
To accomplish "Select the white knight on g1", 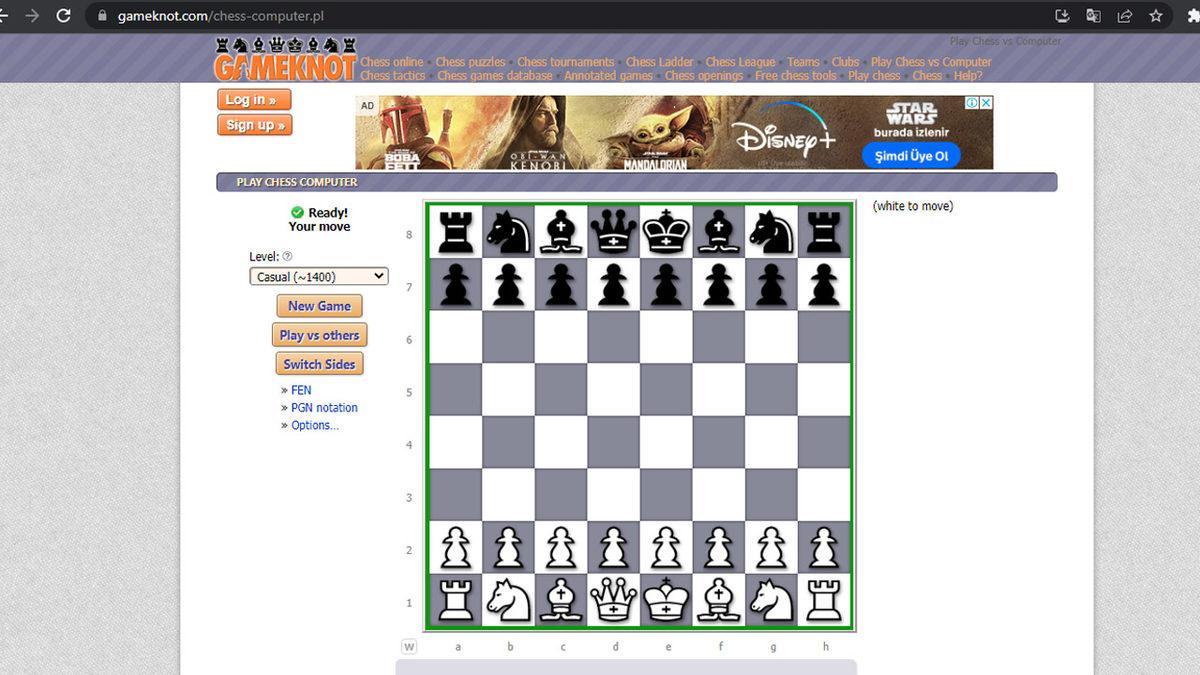I will (772, 602).
